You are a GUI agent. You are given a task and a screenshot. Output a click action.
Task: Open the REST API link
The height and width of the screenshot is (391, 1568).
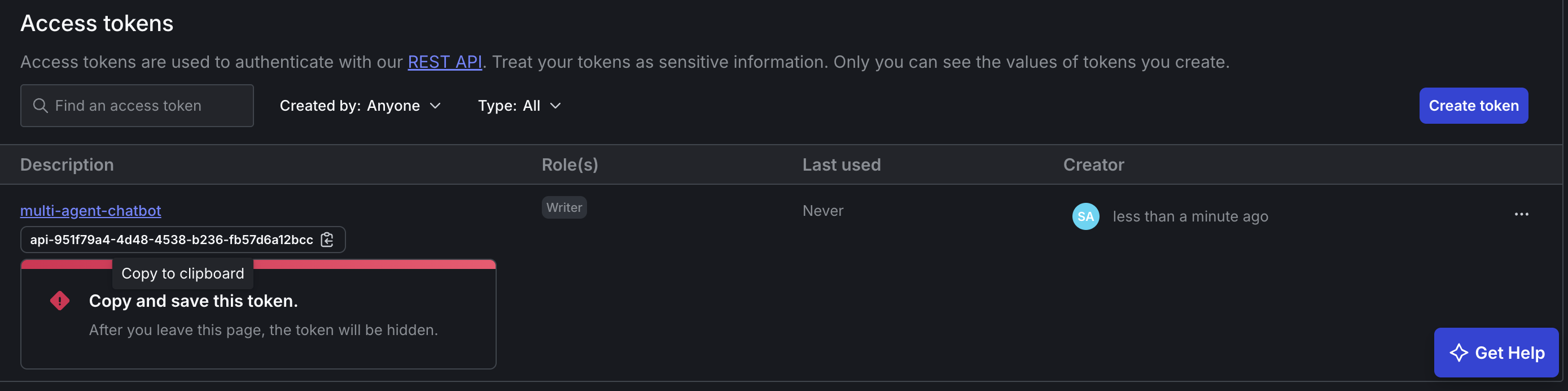[444, 62]
